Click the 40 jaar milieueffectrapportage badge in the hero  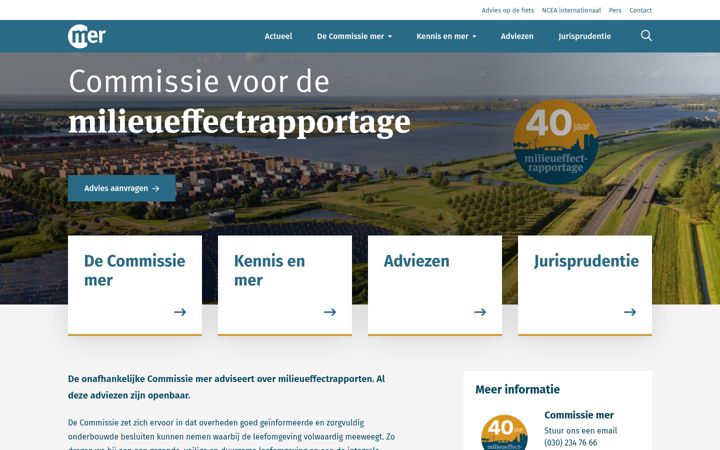(x=556, y=142)
